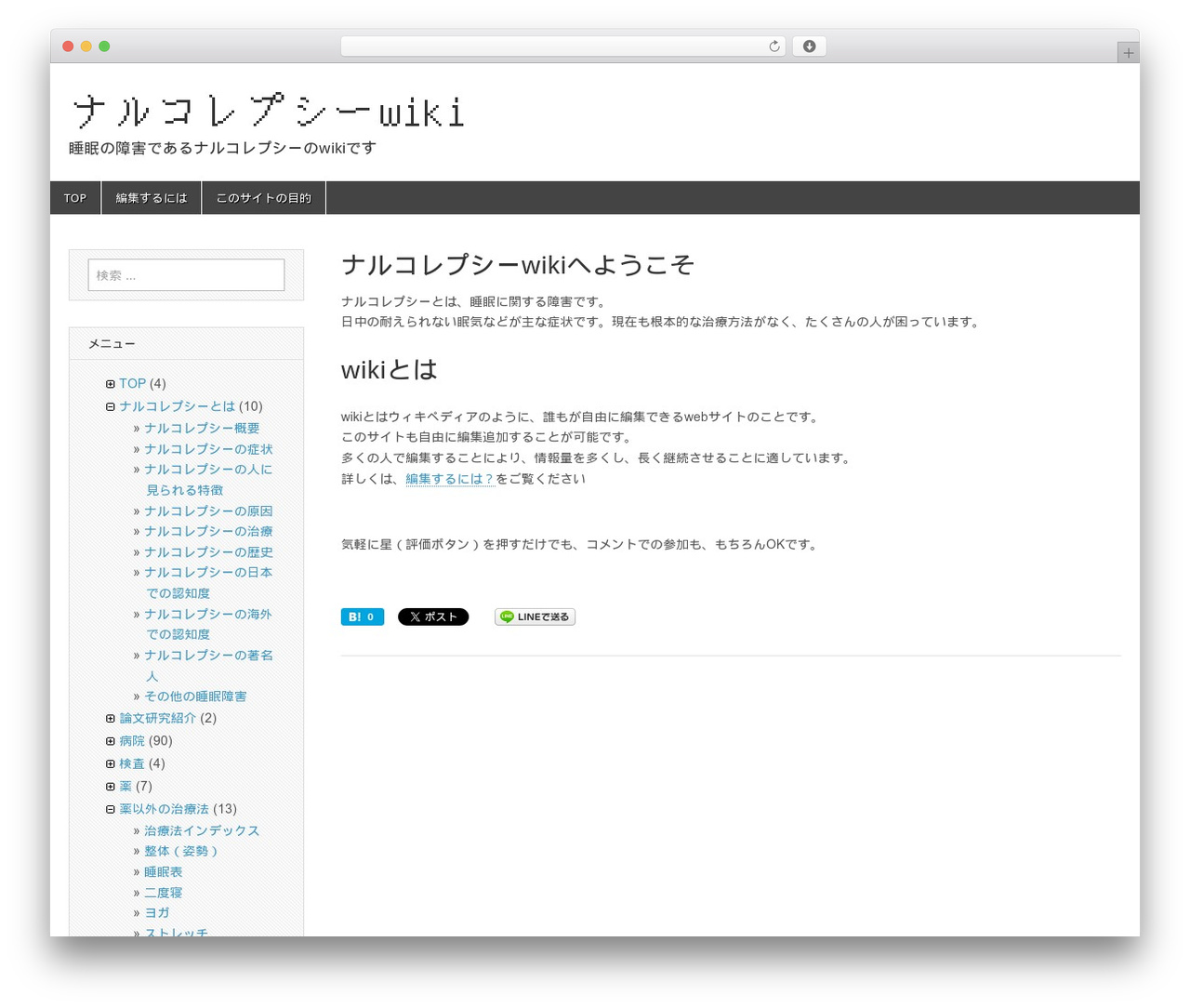Open the ナルコレプシーの原因 link

208,511
